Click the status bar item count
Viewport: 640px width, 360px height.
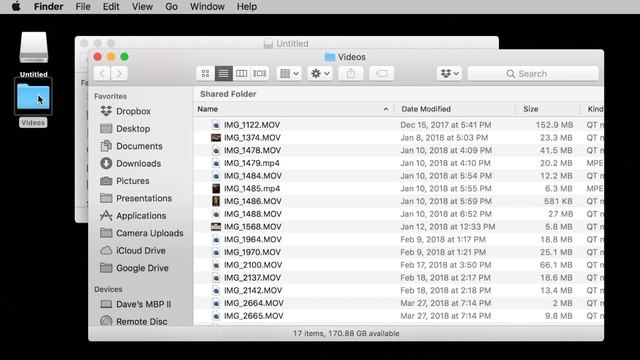pyautogui.click(x=346, y=333)
